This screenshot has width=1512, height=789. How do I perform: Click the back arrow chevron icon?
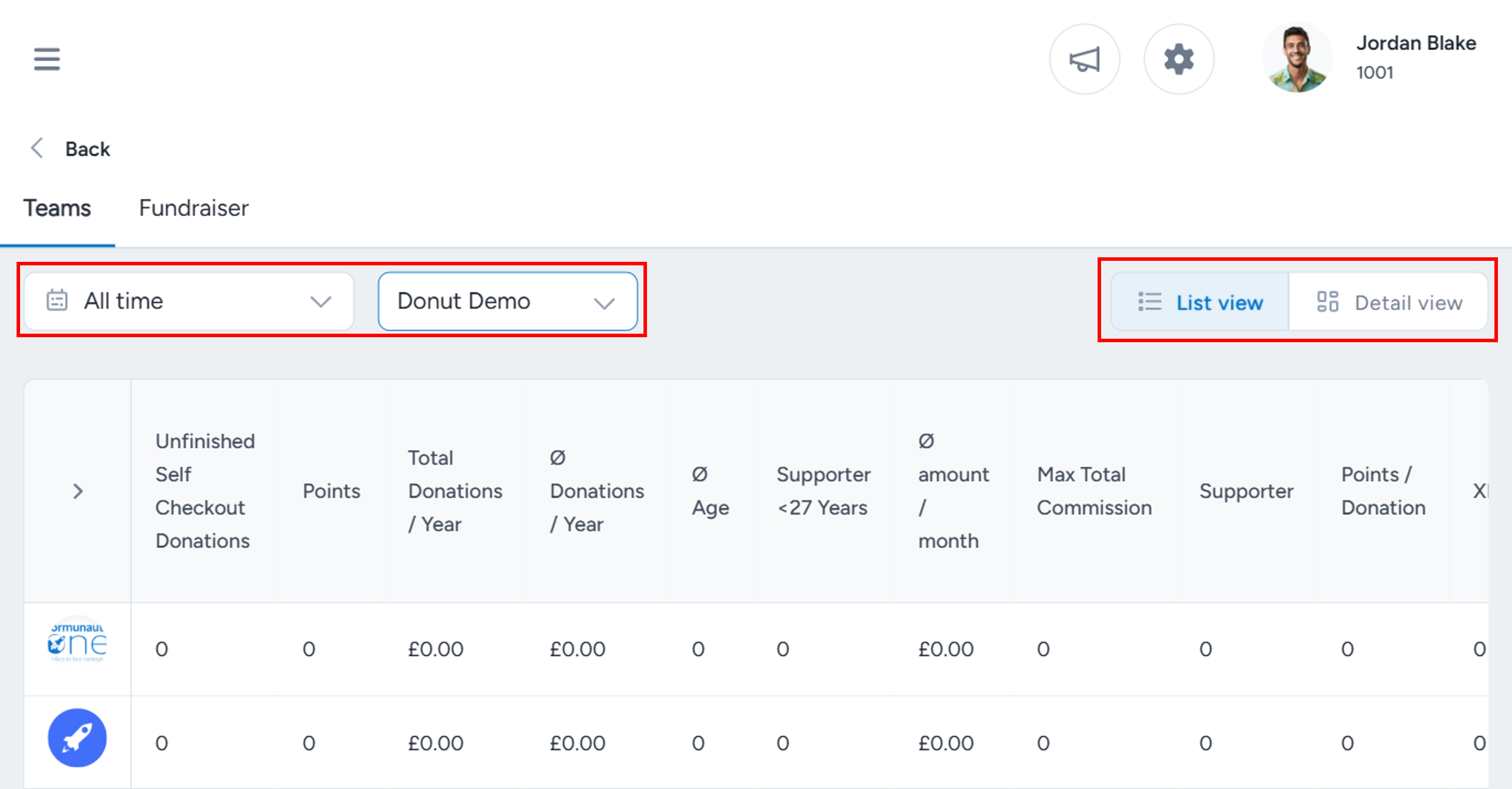pos(36,149)
